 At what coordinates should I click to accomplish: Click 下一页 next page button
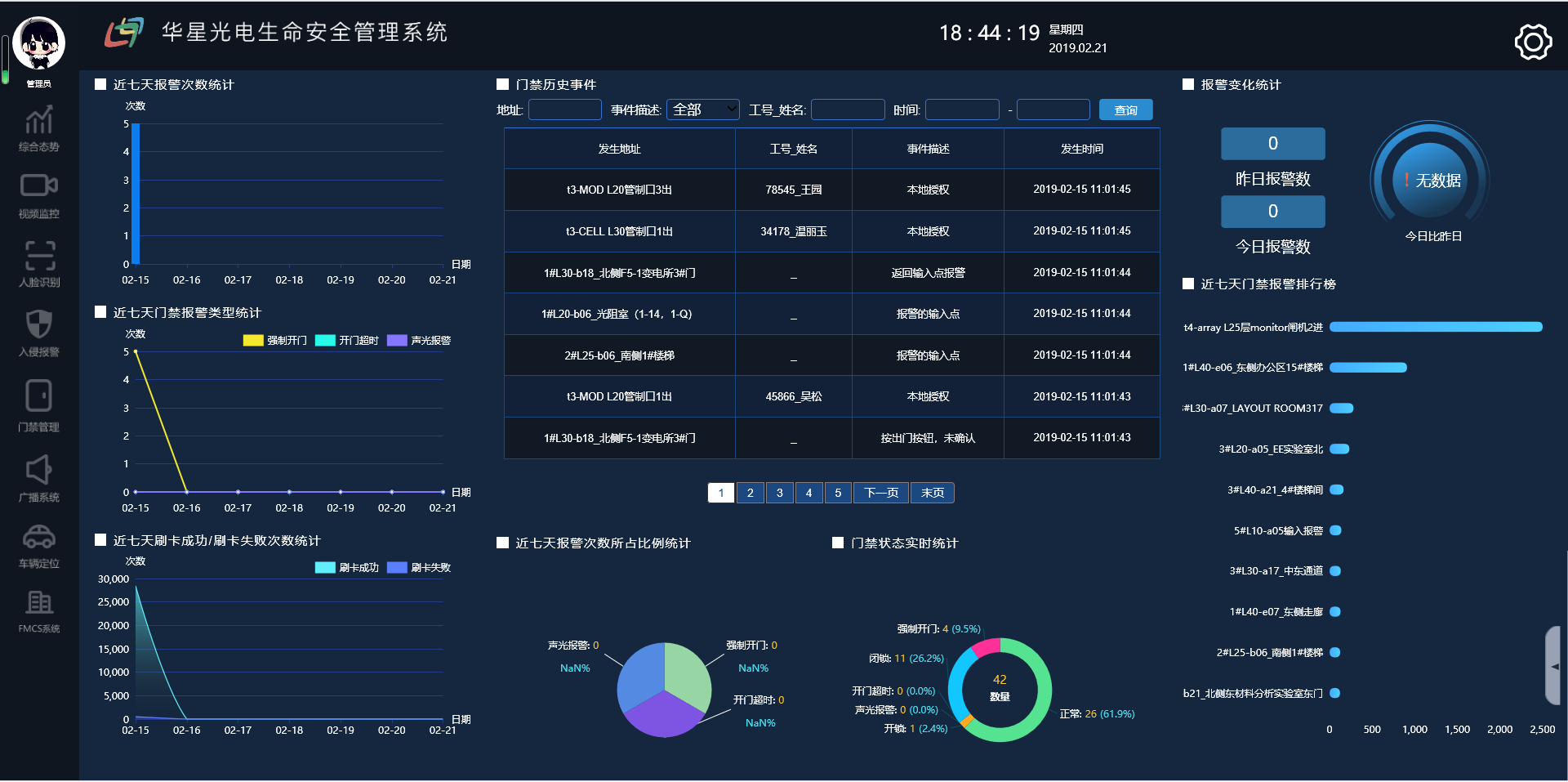pos(881,493)
